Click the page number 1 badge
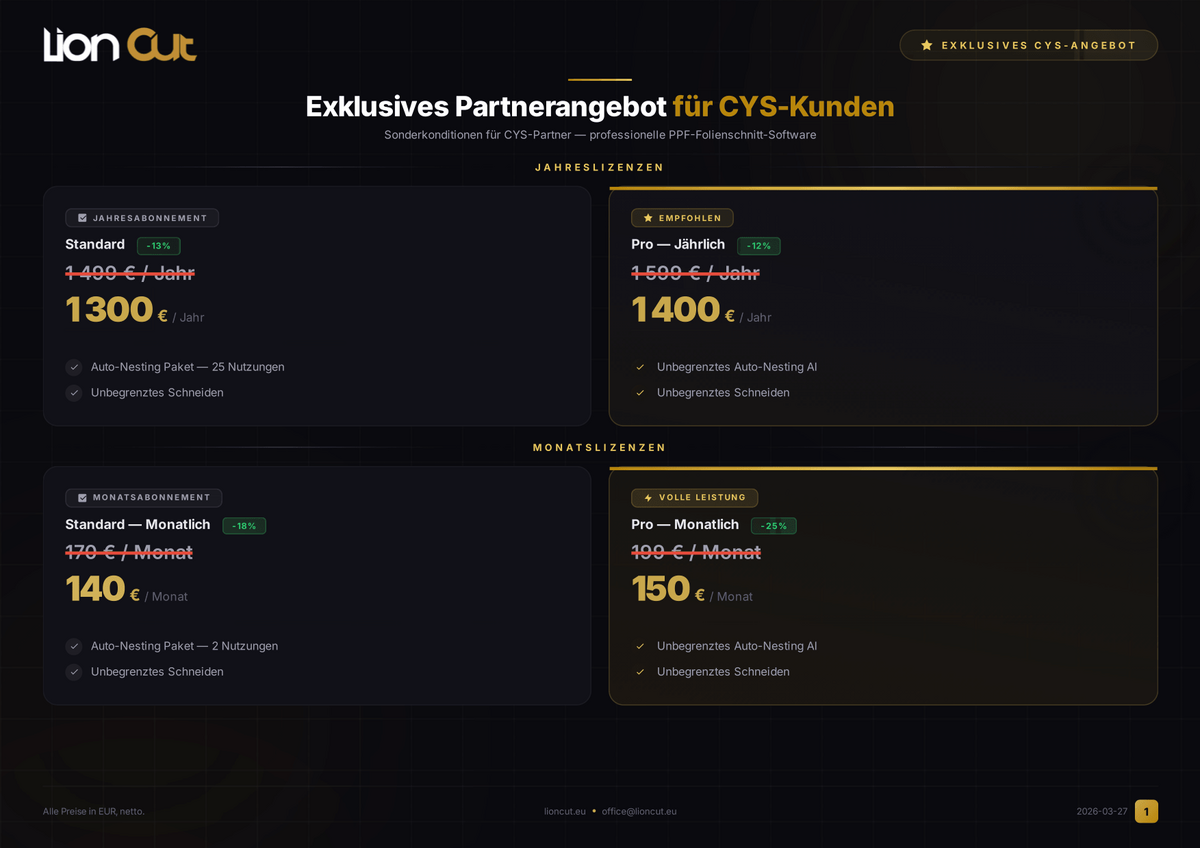 pyautogui.click(x=1146, y=811)
